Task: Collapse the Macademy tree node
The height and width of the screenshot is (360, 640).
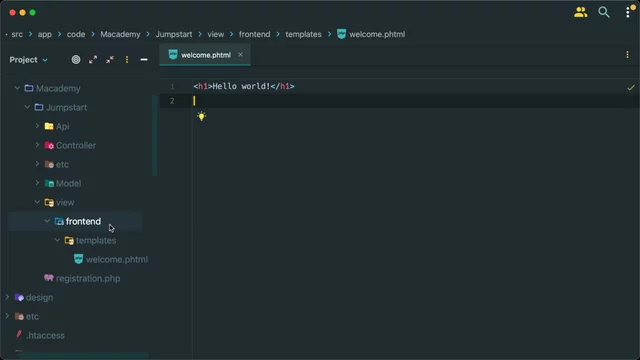Action: [x=17, y=88]
